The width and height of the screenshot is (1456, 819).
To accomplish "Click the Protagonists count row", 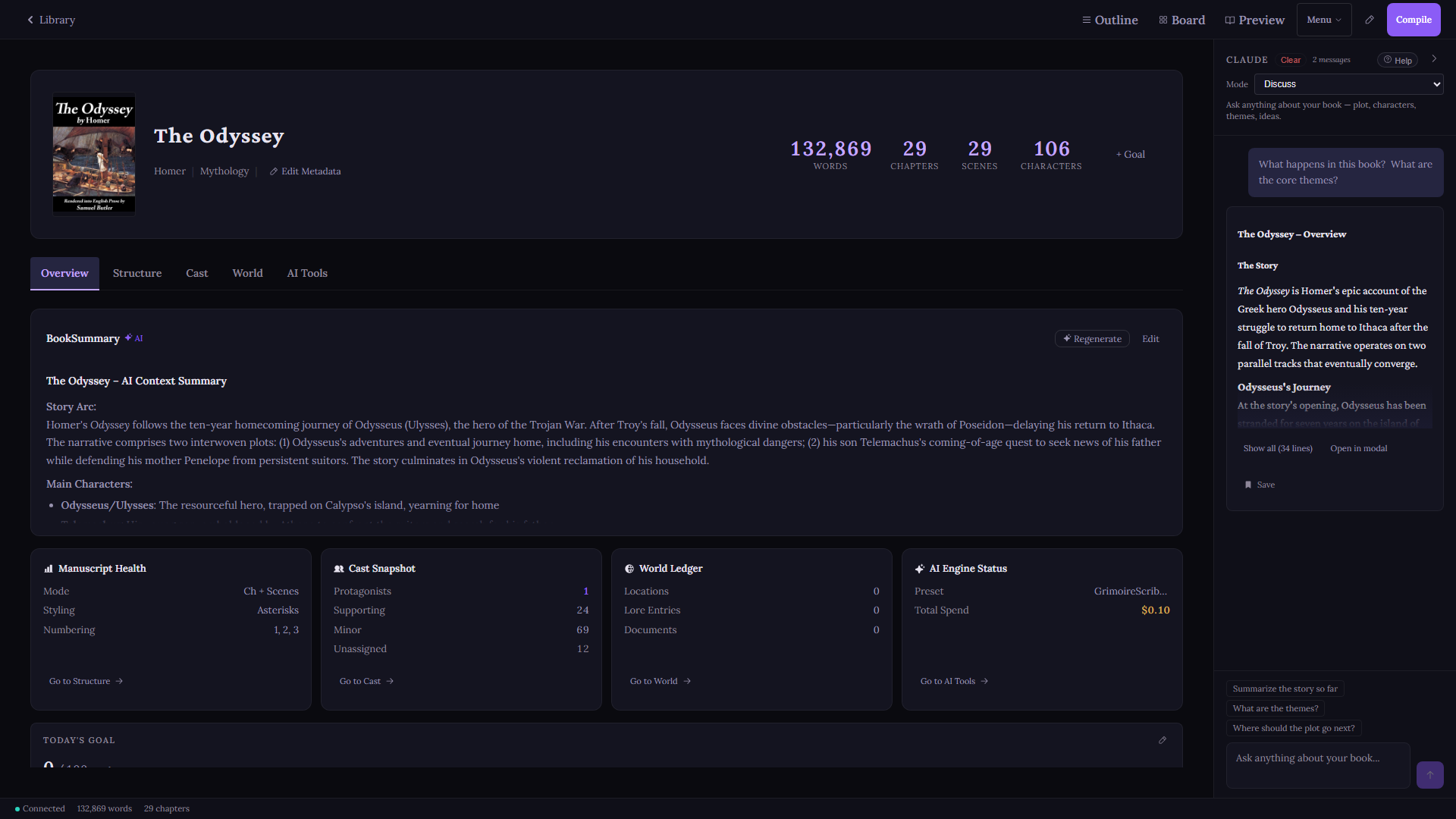I will (x=461, y=591).
